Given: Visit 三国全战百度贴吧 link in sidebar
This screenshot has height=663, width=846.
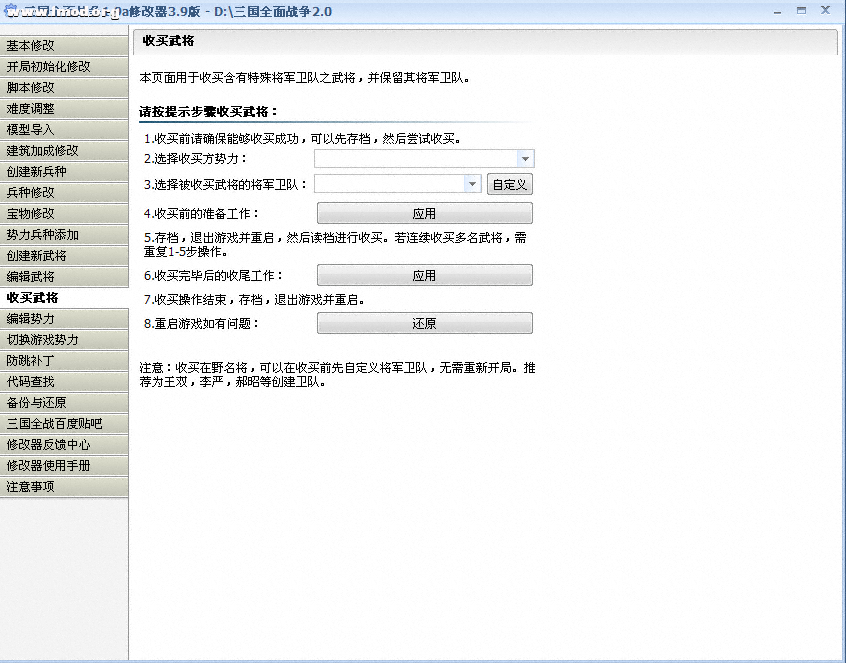Looking at the screenshot, I should 64,423.
